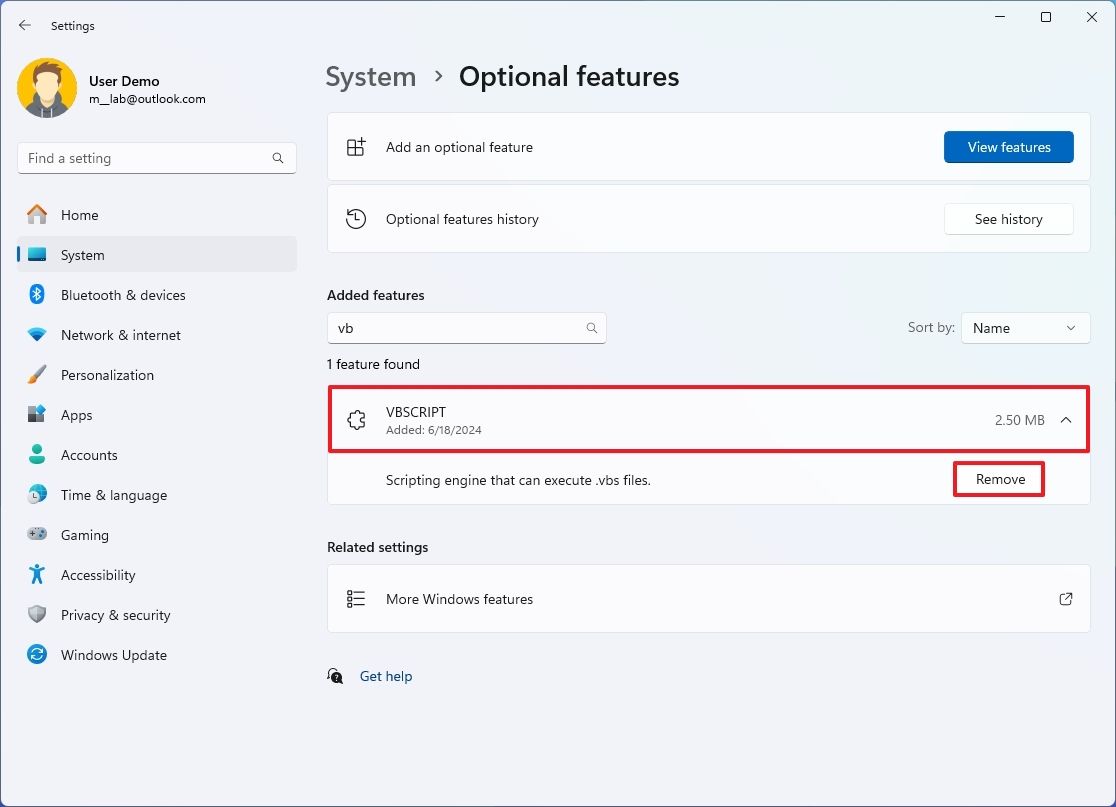Go back with the Settings back arrow
This screenshot has height=807, width=1116.
click(x=25, y=25)
